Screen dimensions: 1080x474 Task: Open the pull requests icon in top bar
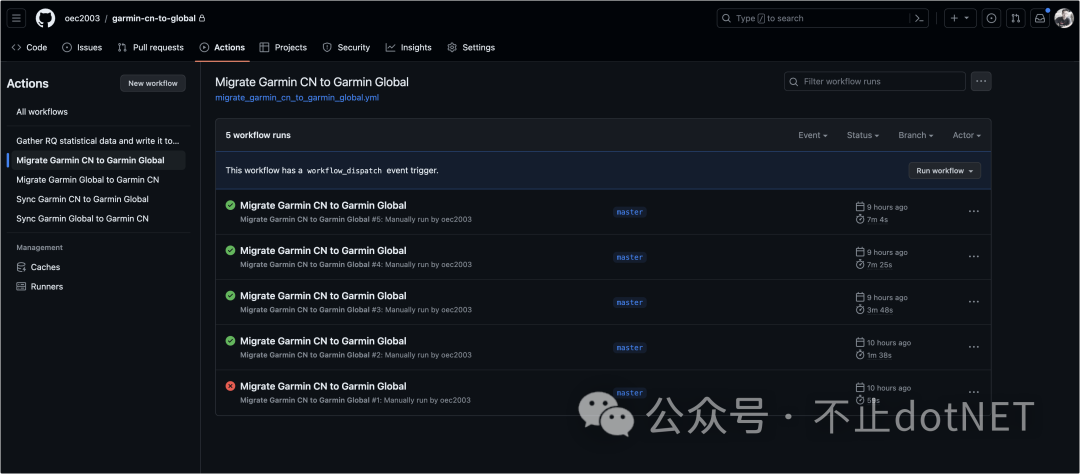coord(1015,19)
